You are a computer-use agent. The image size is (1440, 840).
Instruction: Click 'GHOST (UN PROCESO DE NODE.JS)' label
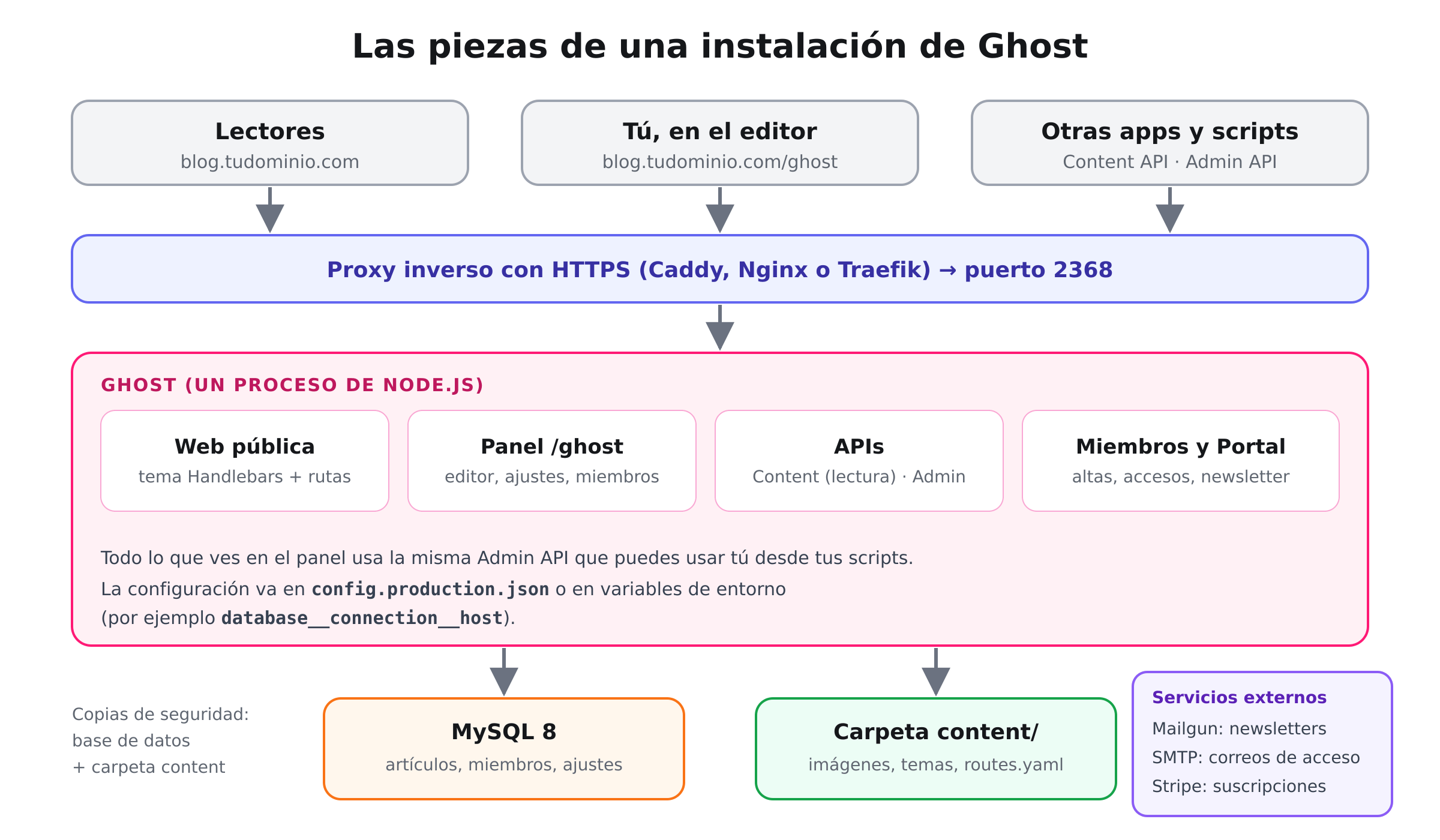292,385
